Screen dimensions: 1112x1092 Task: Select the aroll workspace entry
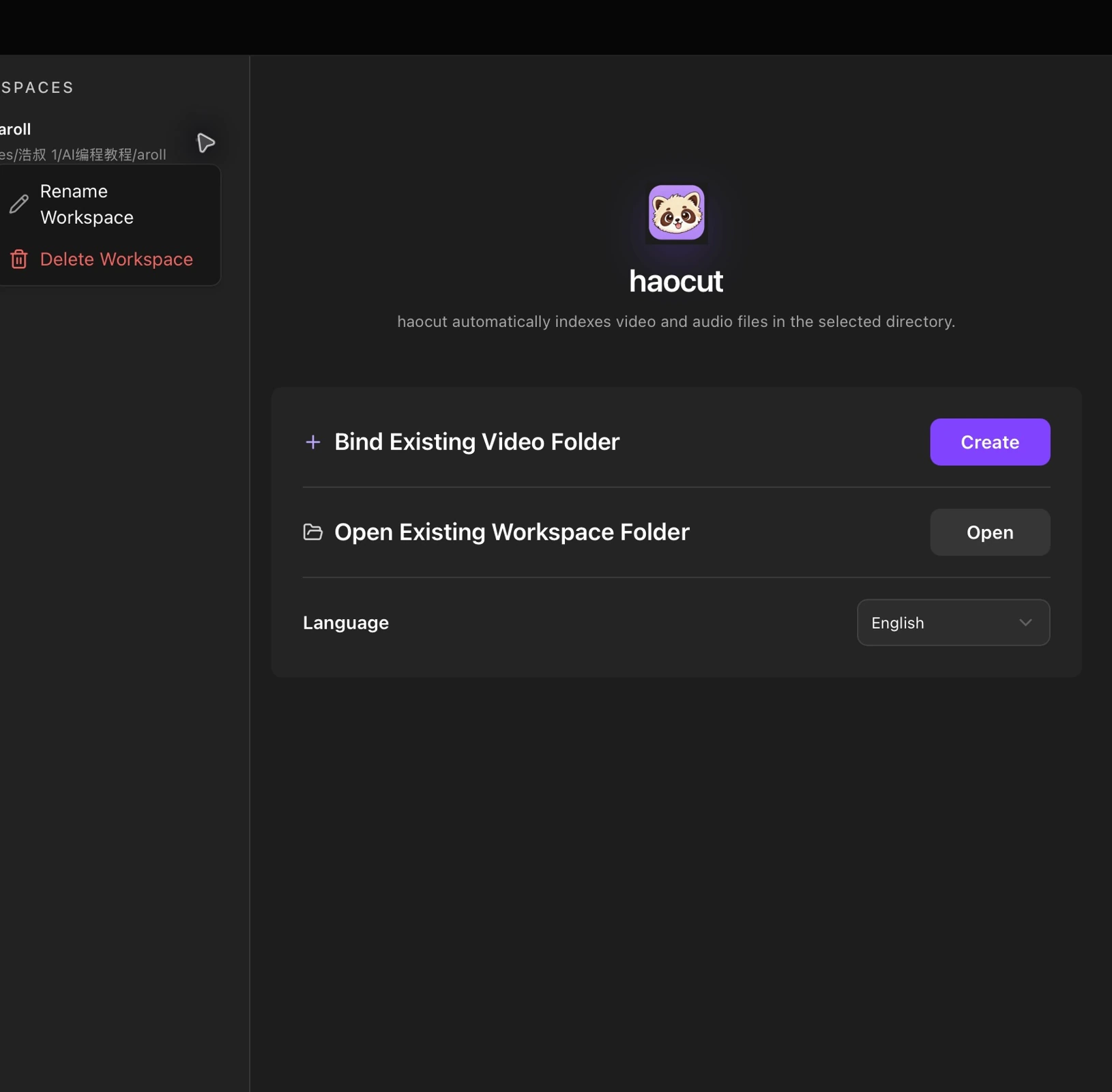(x=109, y=141)
